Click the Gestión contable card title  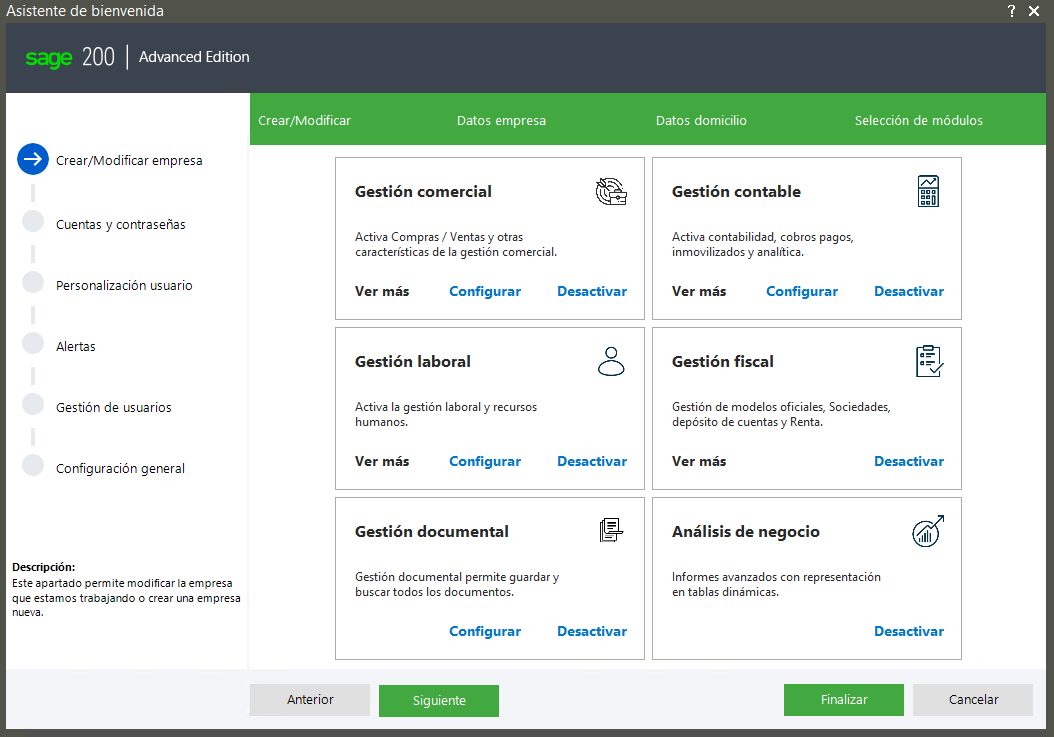[736, 192]
